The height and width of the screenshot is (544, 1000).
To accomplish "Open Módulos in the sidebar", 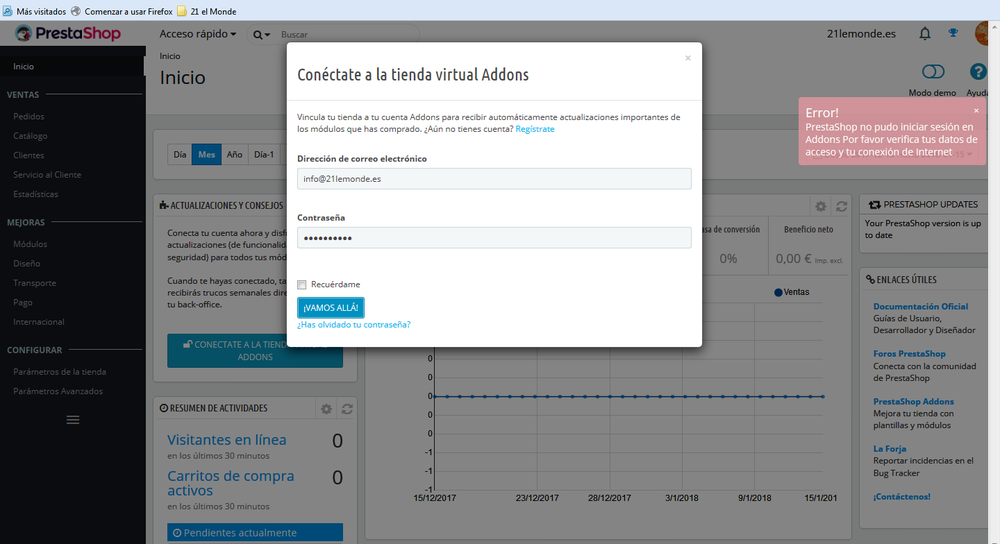I will 30,244.
